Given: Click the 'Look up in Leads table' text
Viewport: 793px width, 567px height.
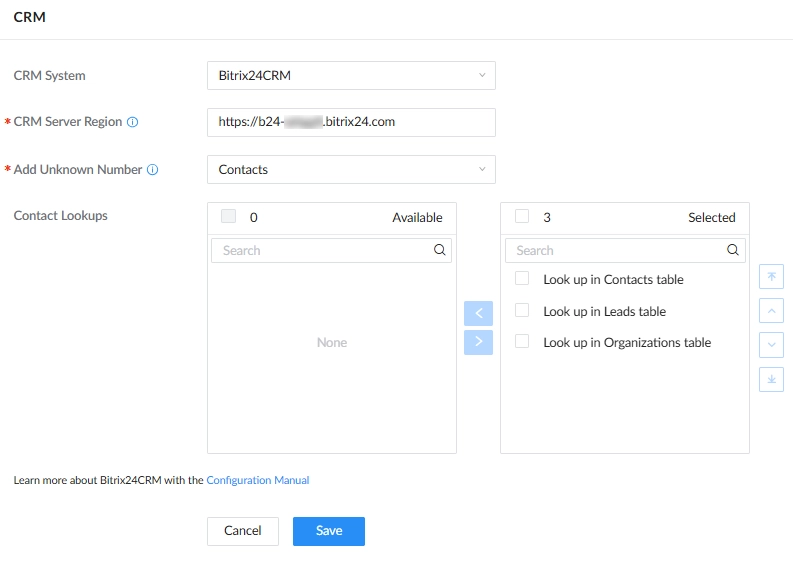Looking at the screenshot, I should 604,312.
